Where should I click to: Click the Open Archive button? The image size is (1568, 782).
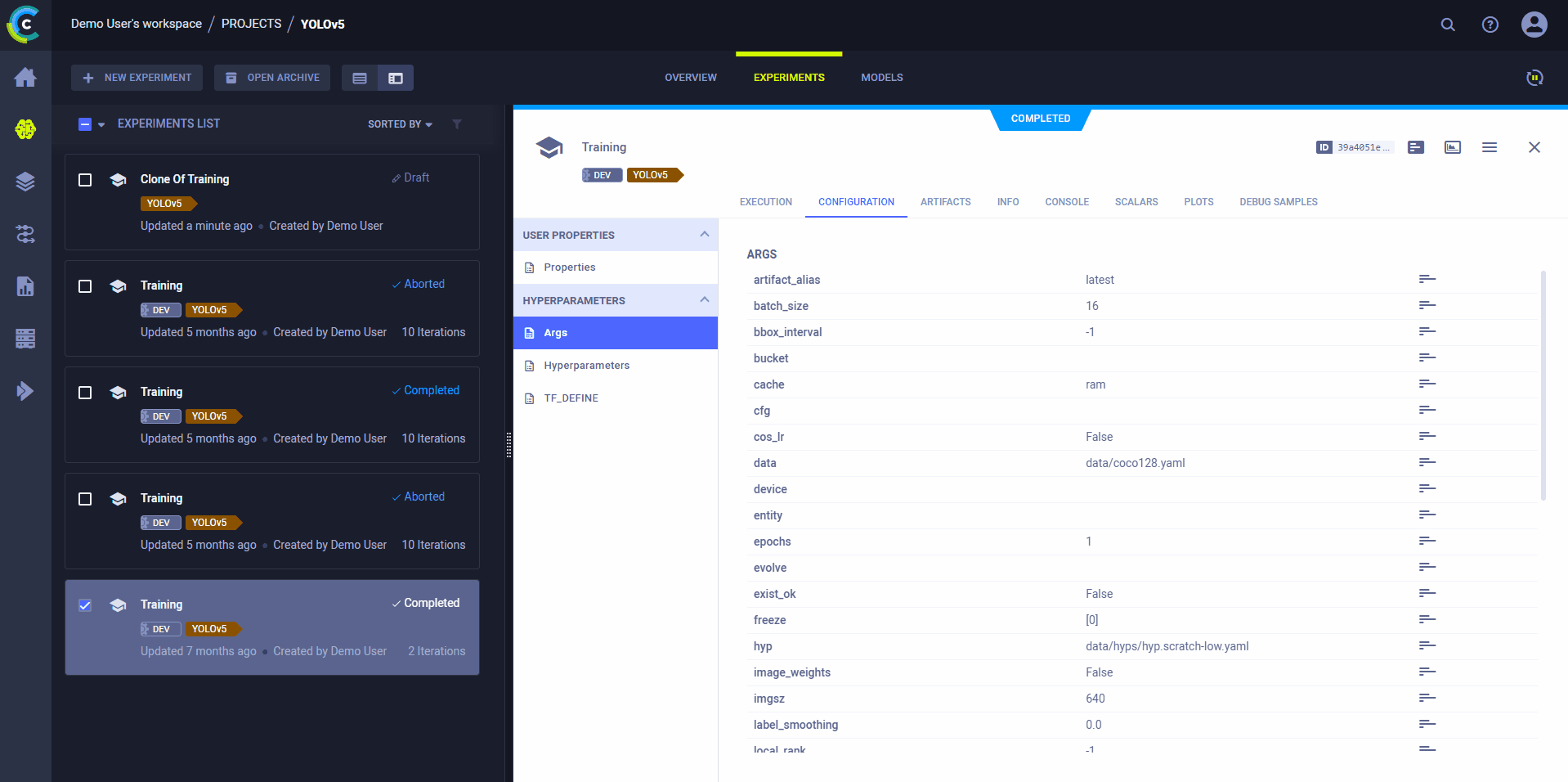(272, 78)
